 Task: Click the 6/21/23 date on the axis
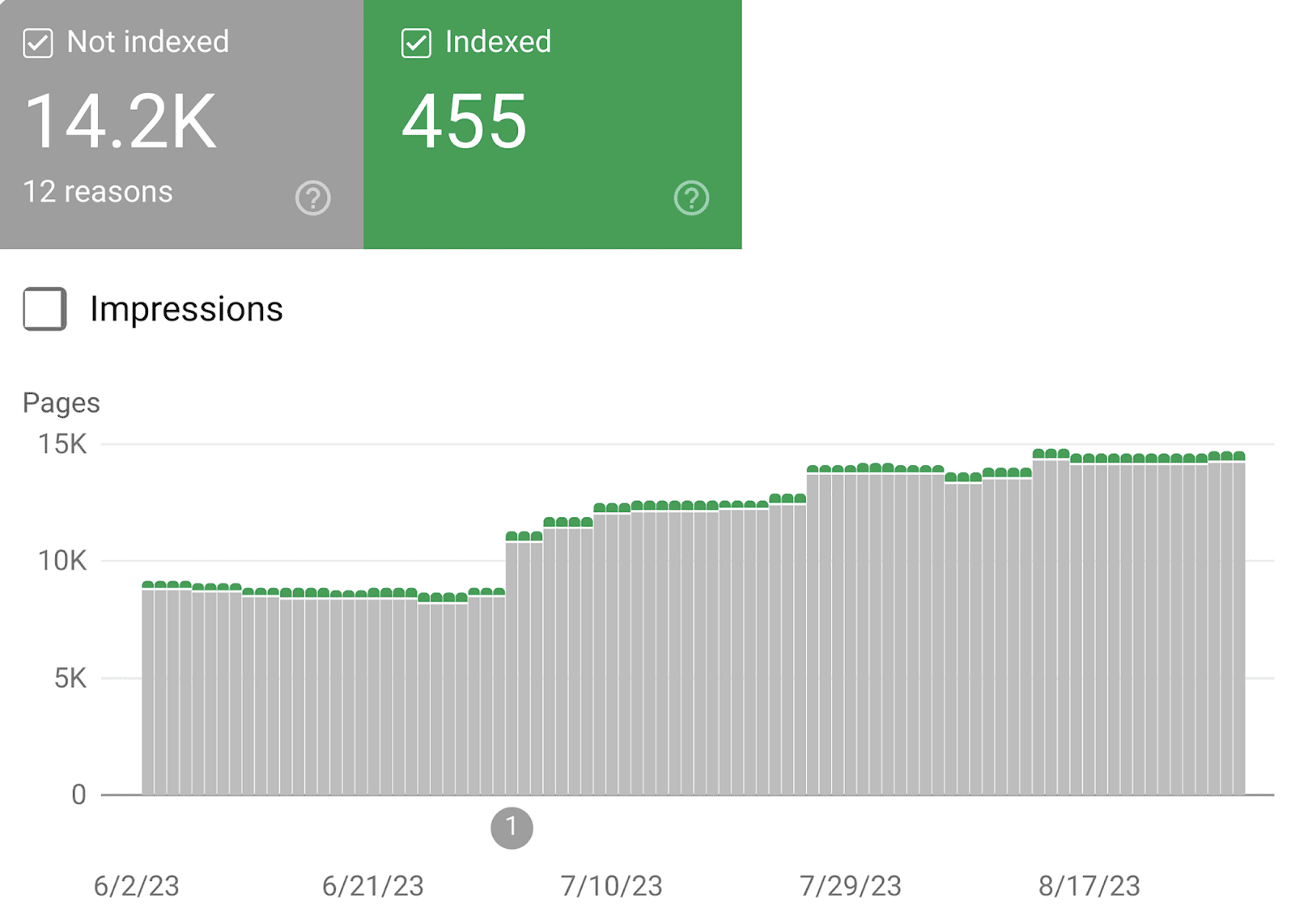[372, 886]
